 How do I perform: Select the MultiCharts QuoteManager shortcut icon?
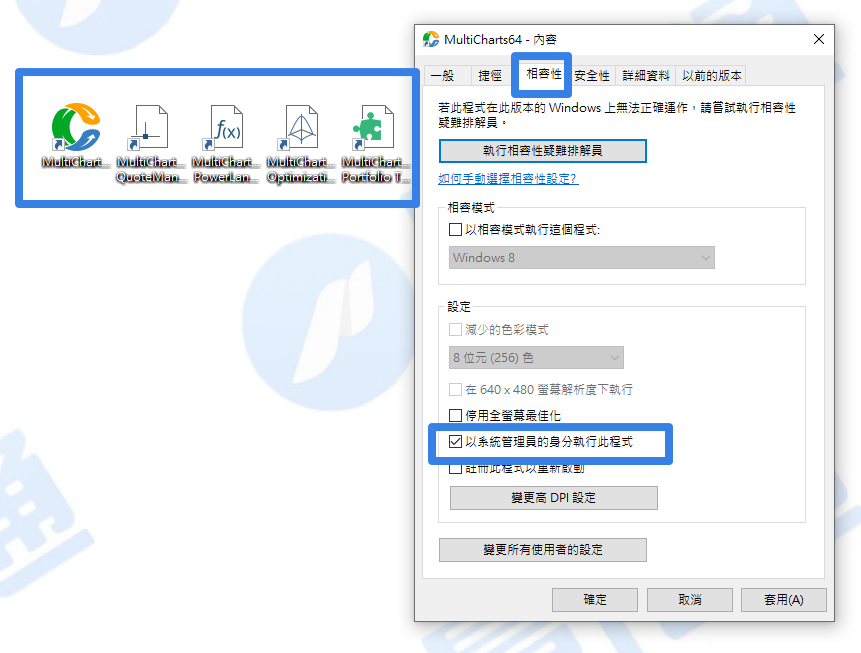pyautogui.click(x=149, y=127)
